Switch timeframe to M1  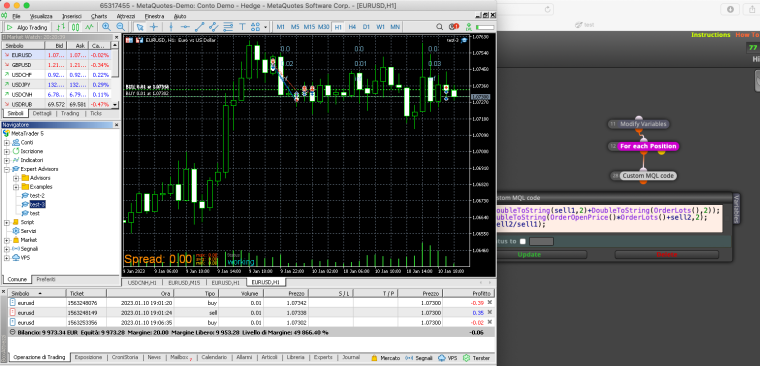(281, 27)
